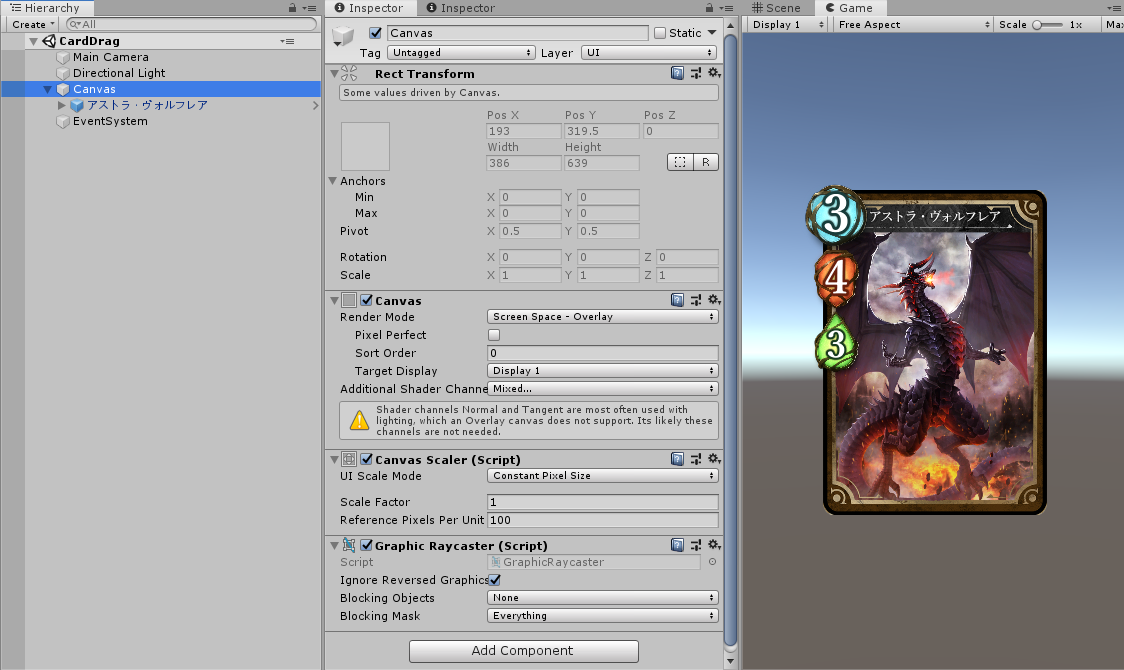
Task: Open Canvas Scaler preset icon
Action: point(696,459)
